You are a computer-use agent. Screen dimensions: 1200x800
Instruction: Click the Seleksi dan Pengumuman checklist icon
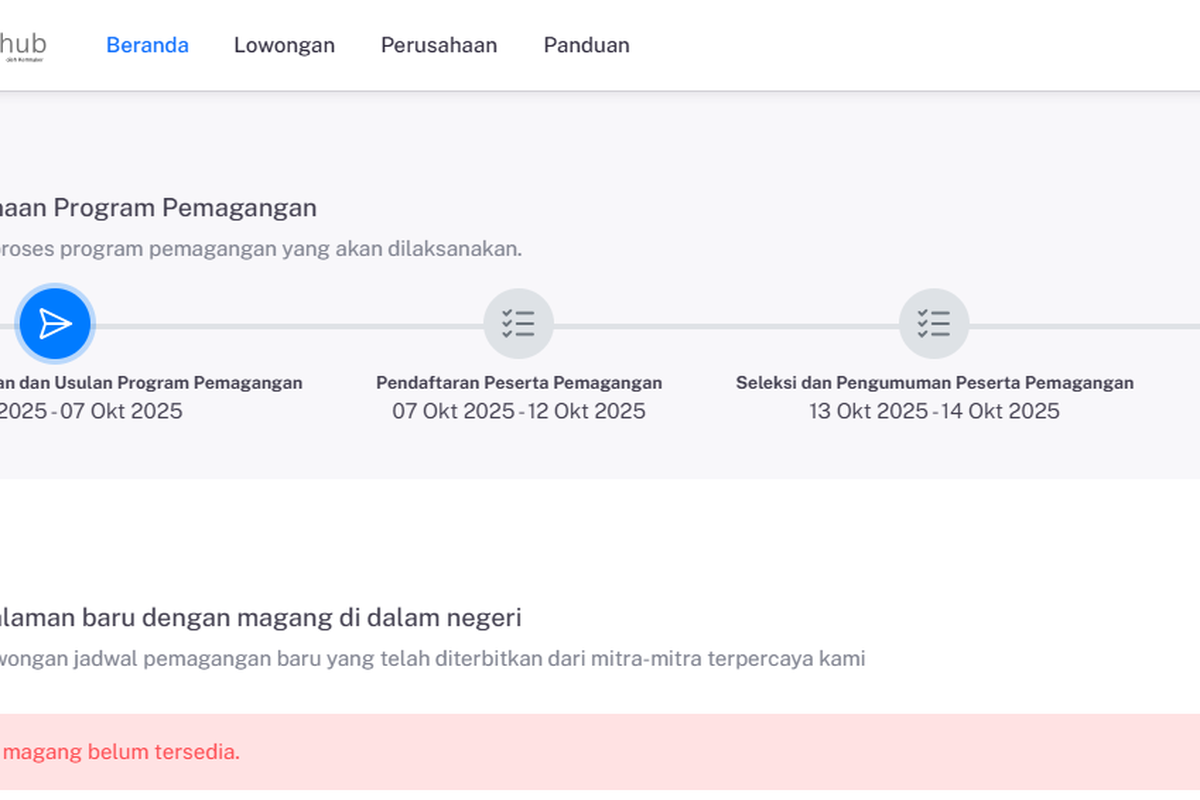coord(934,323)
